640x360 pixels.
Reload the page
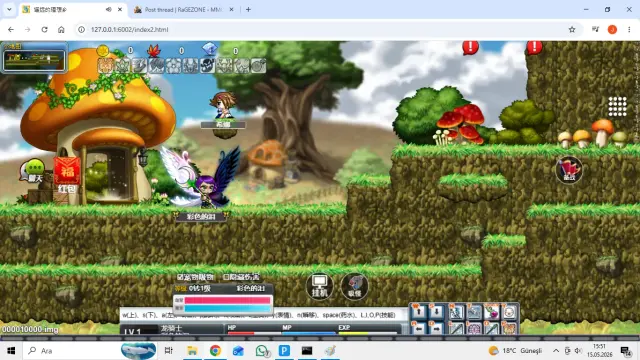pos(44,29)
